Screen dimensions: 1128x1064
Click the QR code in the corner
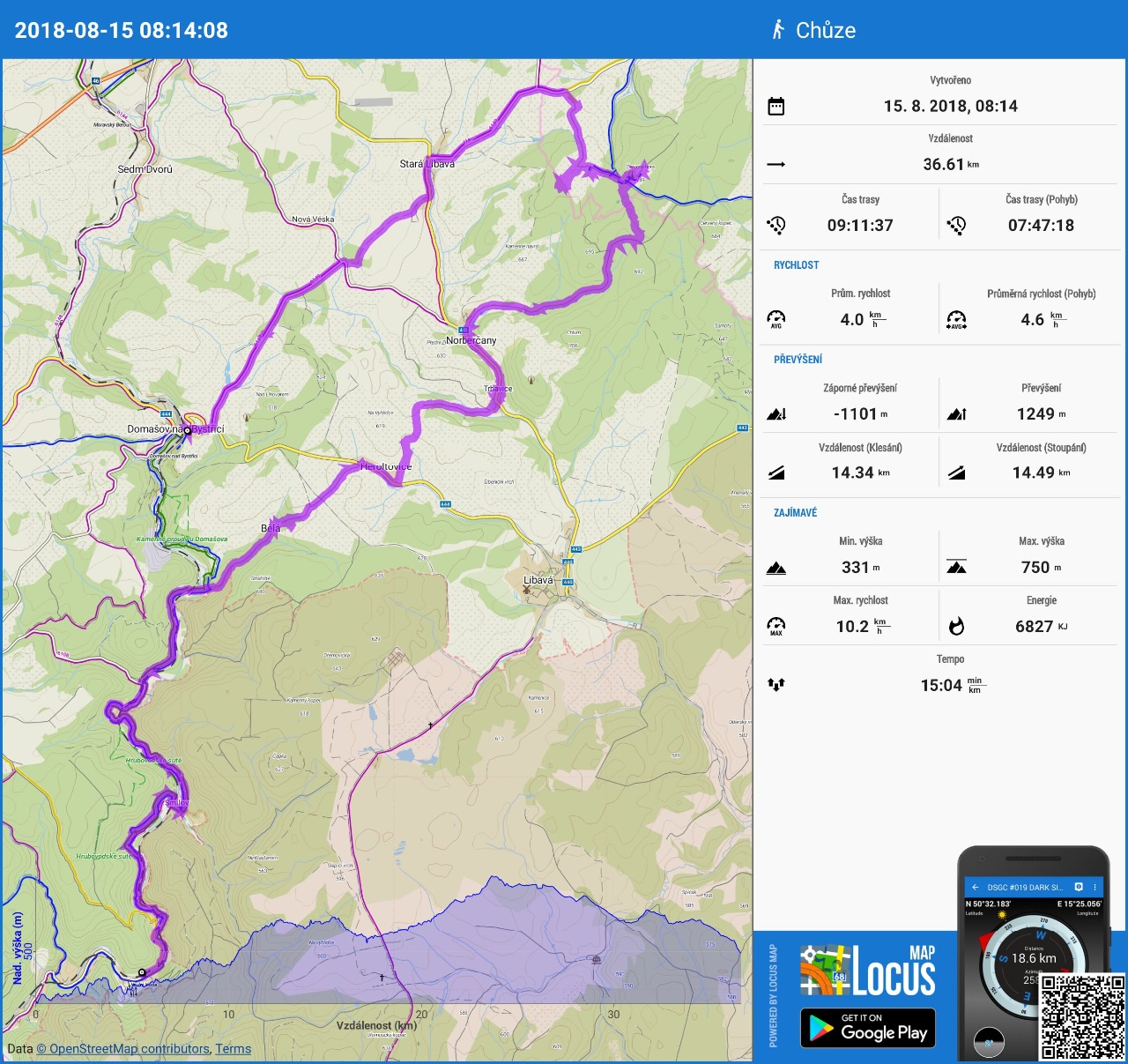click(1082, 1016)
